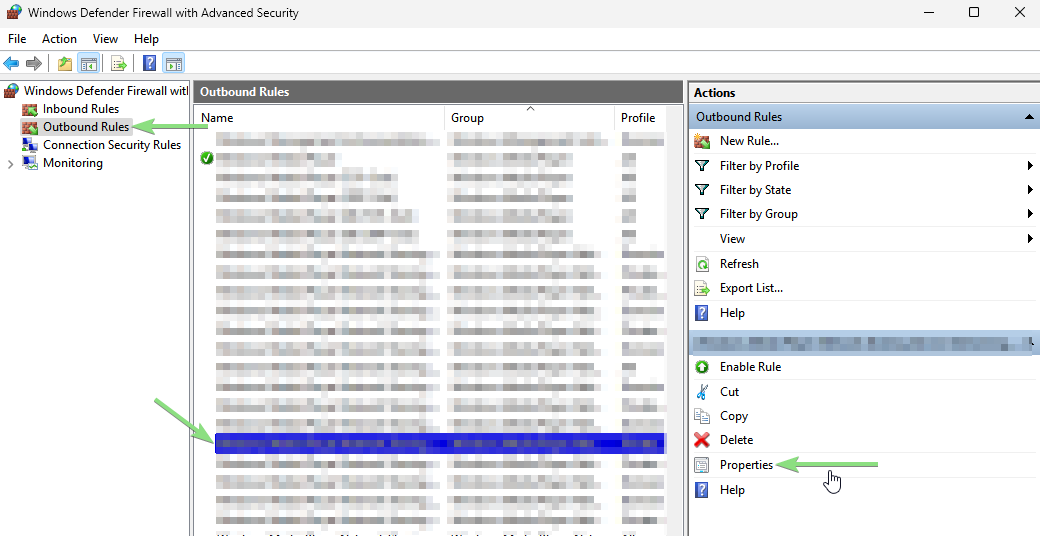Click the Connection Security Rules icon
This screenshot has height=536, width=1040.
(30, 145)
